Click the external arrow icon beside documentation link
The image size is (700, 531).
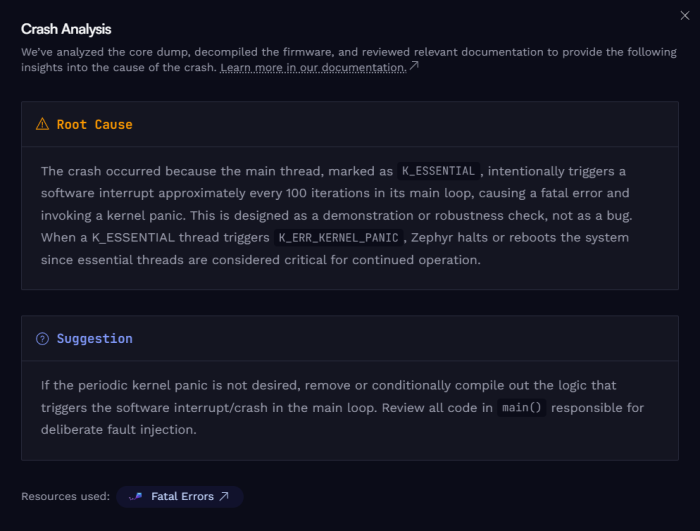click(x=414, y=66)
